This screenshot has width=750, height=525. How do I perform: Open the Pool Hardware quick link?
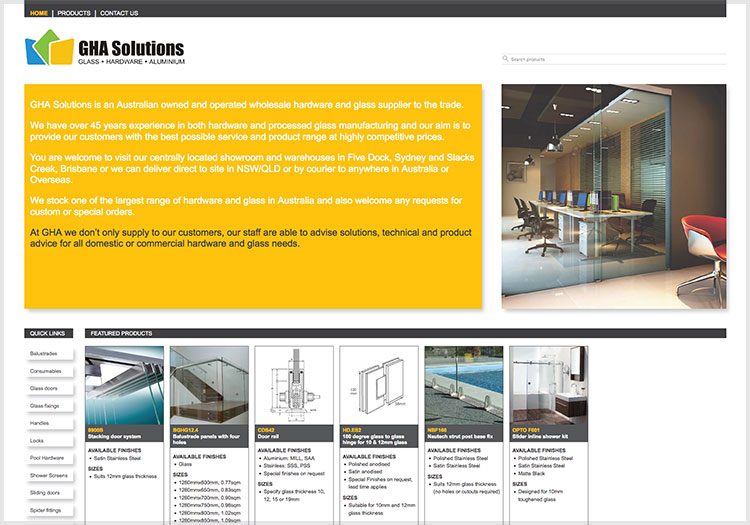pyautogui.click(x=49, y=458)
